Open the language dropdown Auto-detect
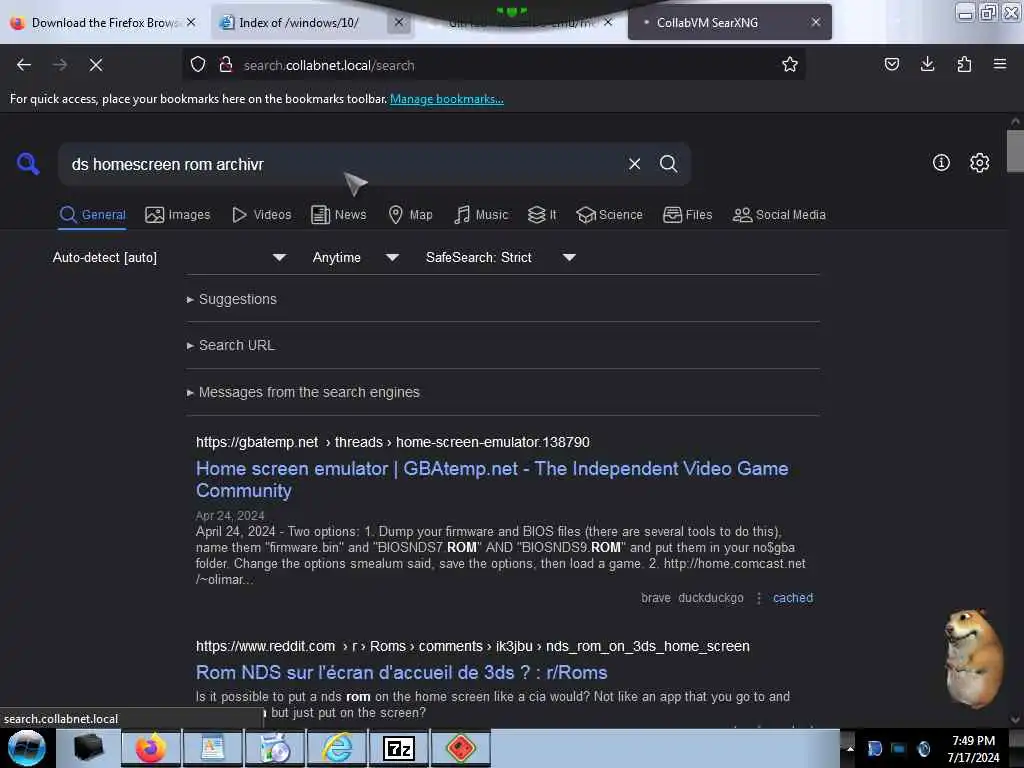Screen dimensions: 1024x768 [x=169, y=257]
